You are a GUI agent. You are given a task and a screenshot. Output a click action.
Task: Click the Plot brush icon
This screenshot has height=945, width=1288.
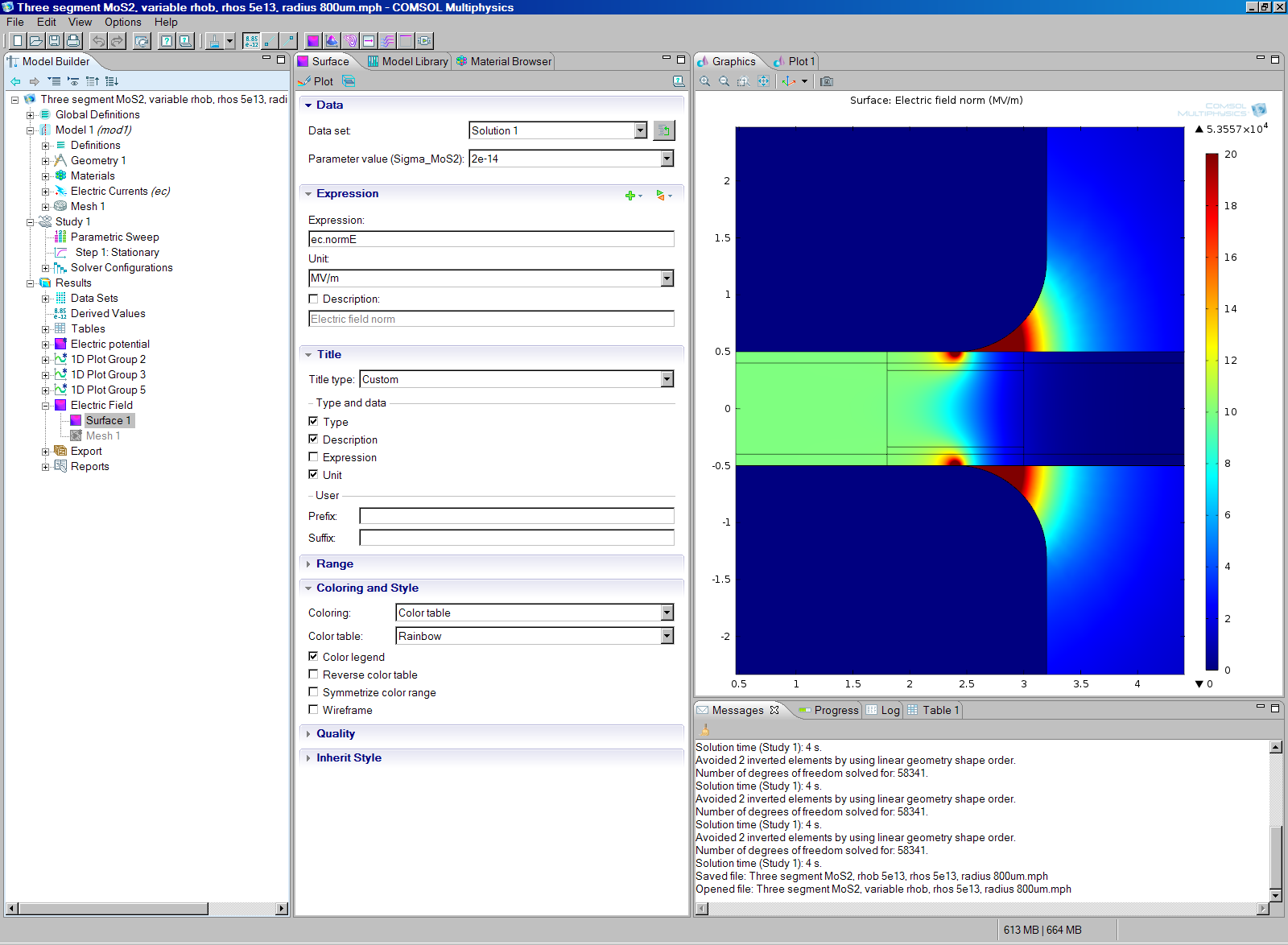point(304,81)
